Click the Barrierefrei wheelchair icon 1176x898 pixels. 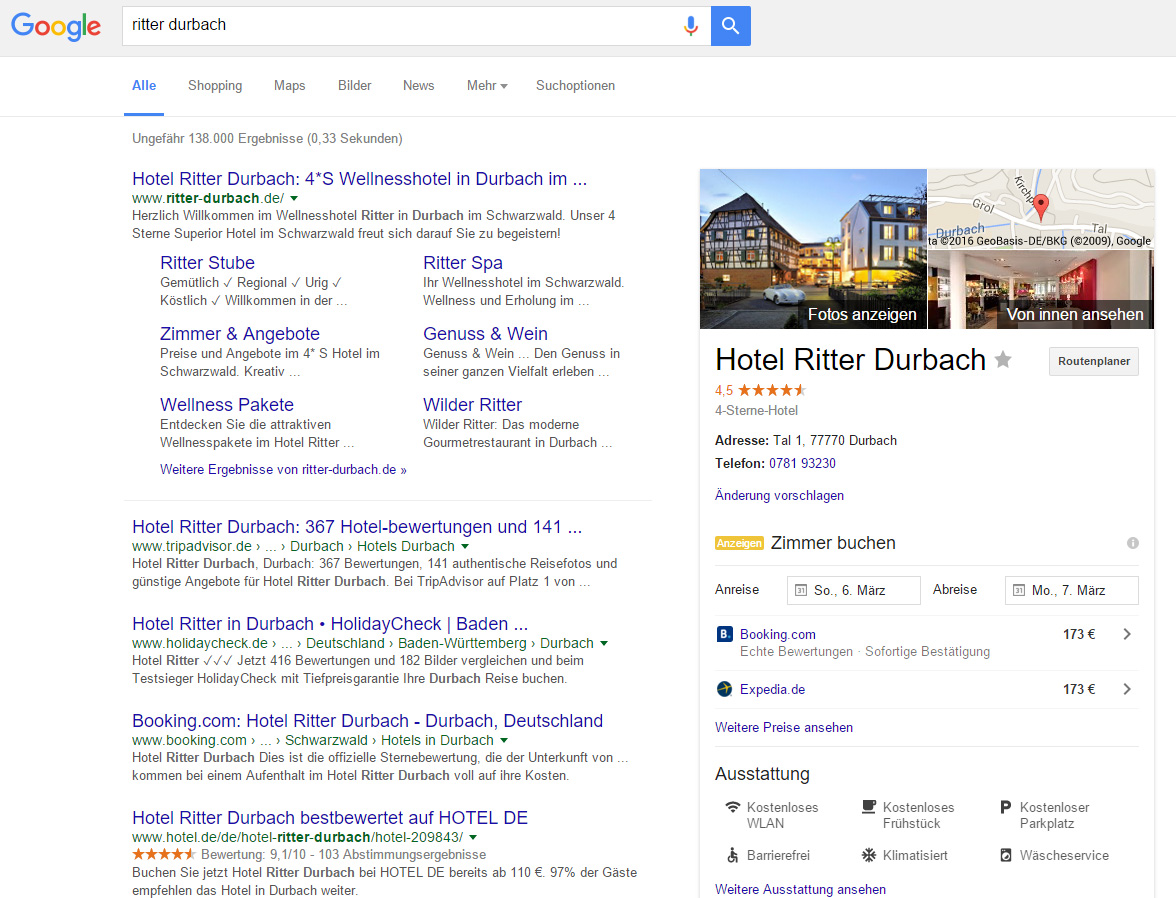[x=733, y=855]
